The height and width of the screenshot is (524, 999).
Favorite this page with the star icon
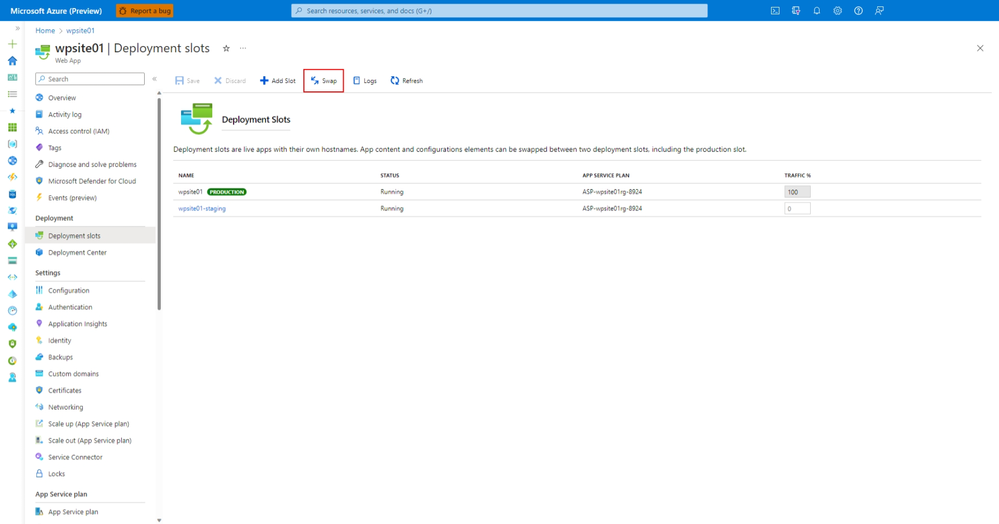tap(226, 48)
